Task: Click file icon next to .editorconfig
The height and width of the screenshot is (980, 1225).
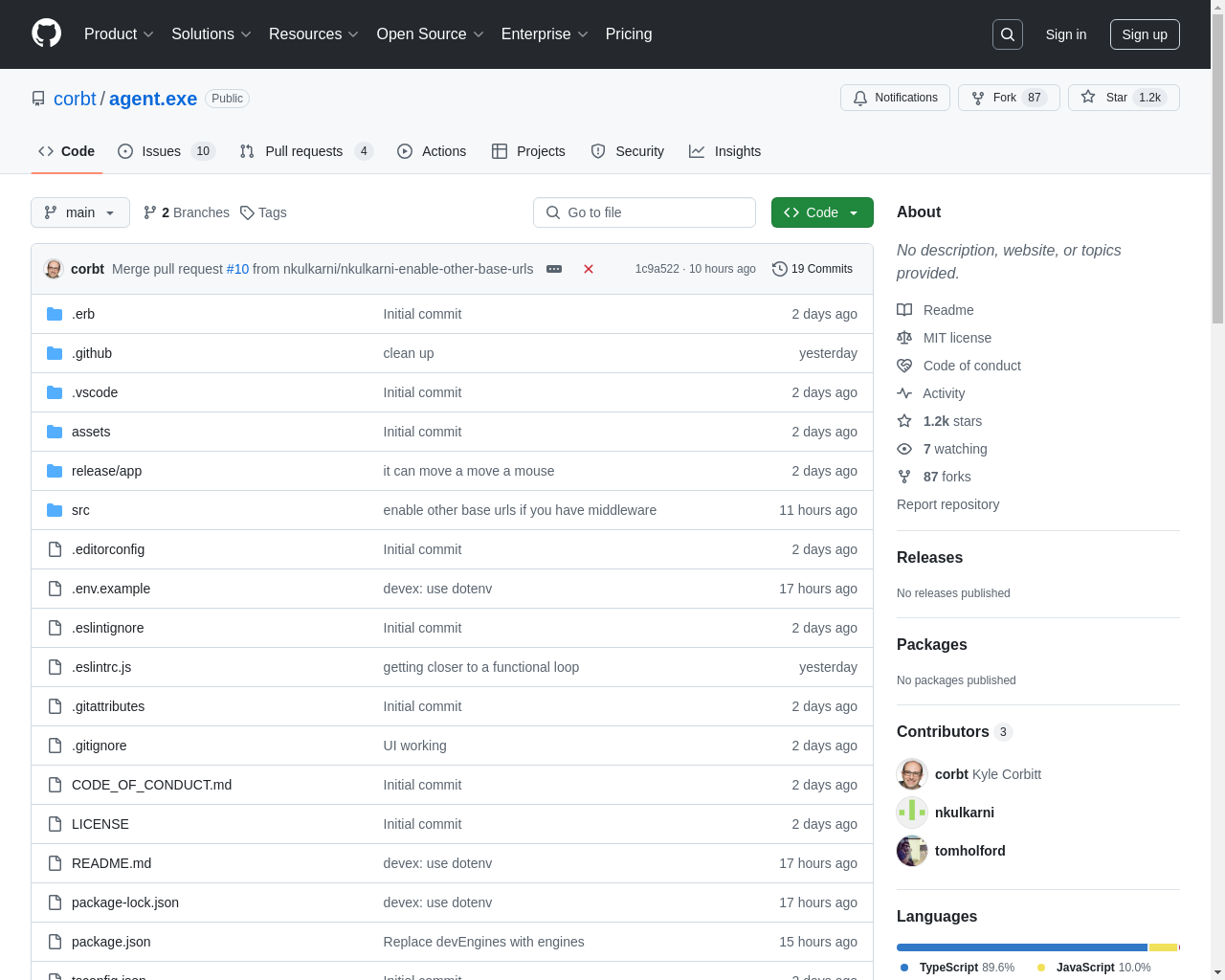Action: pos(55,549)
